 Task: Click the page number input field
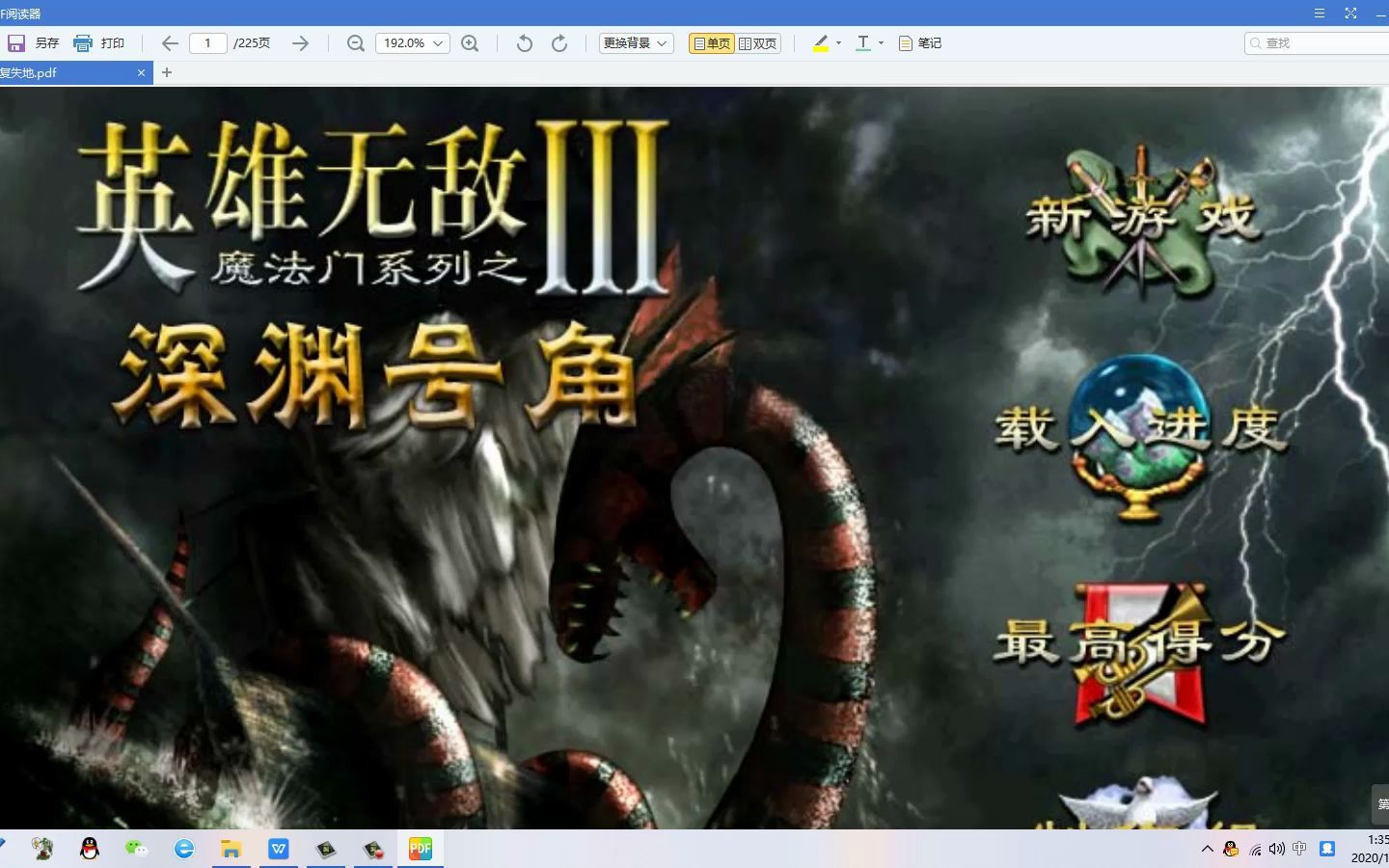pos(207,43)
